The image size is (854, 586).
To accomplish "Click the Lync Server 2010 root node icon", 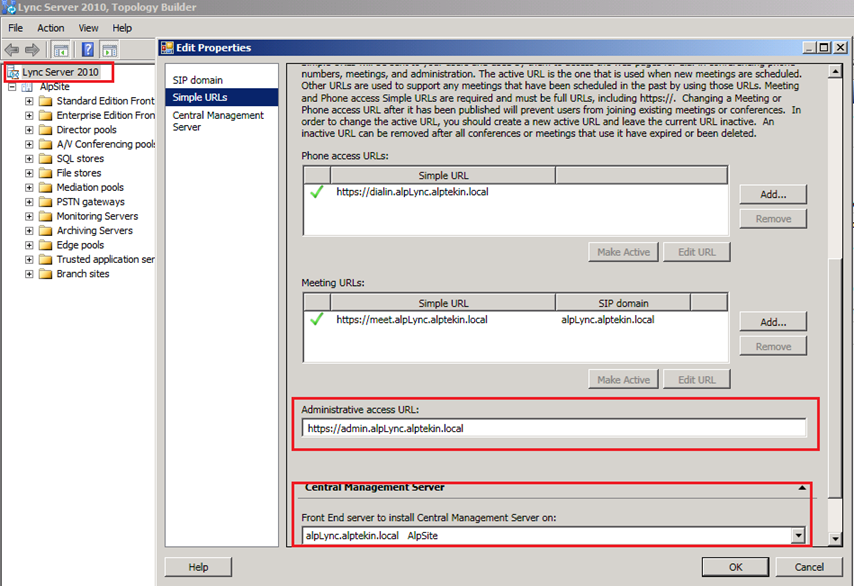I will [13, 72].
